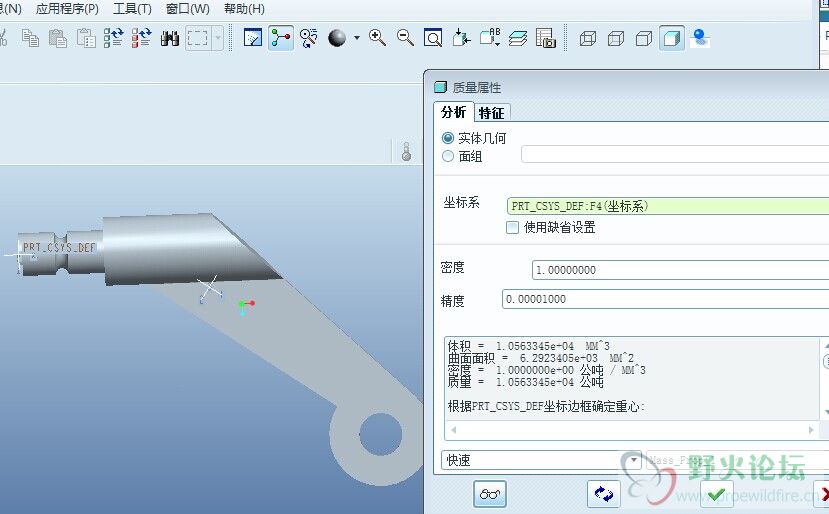Click the PRT_CSYS_DEF label on the model

tap(59, 247)
